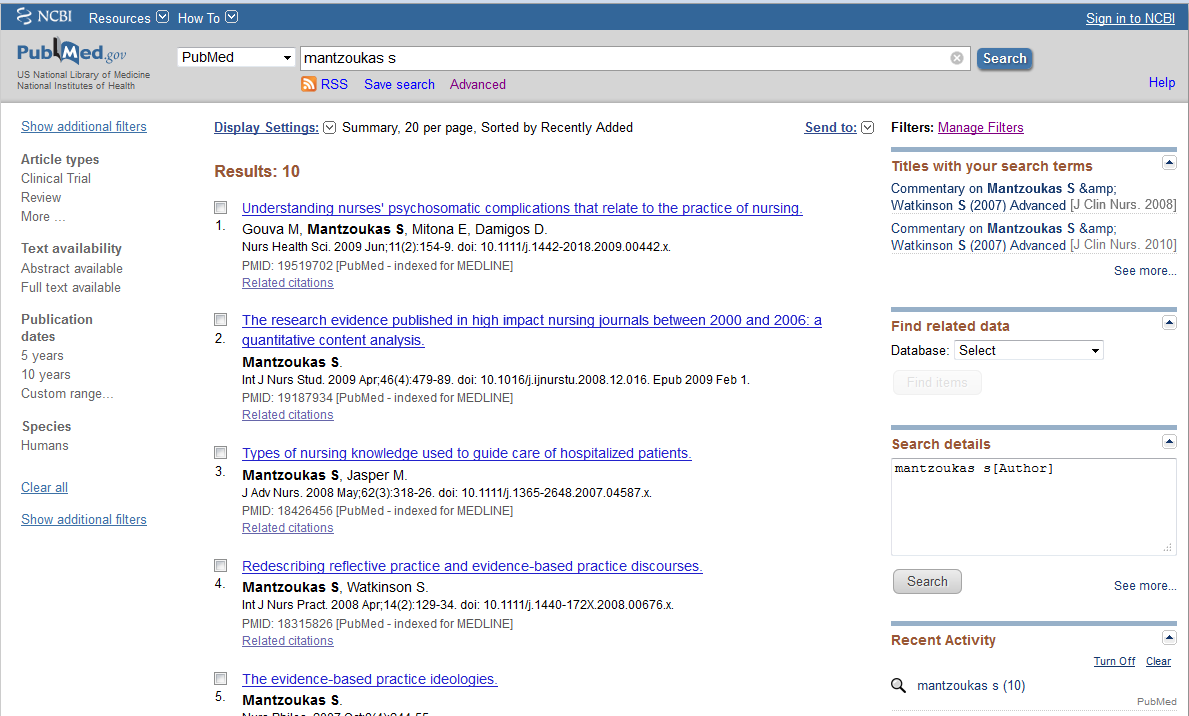Expand the Send to dropdown arrow
The image size is (1189, 716).
point(867,127)
